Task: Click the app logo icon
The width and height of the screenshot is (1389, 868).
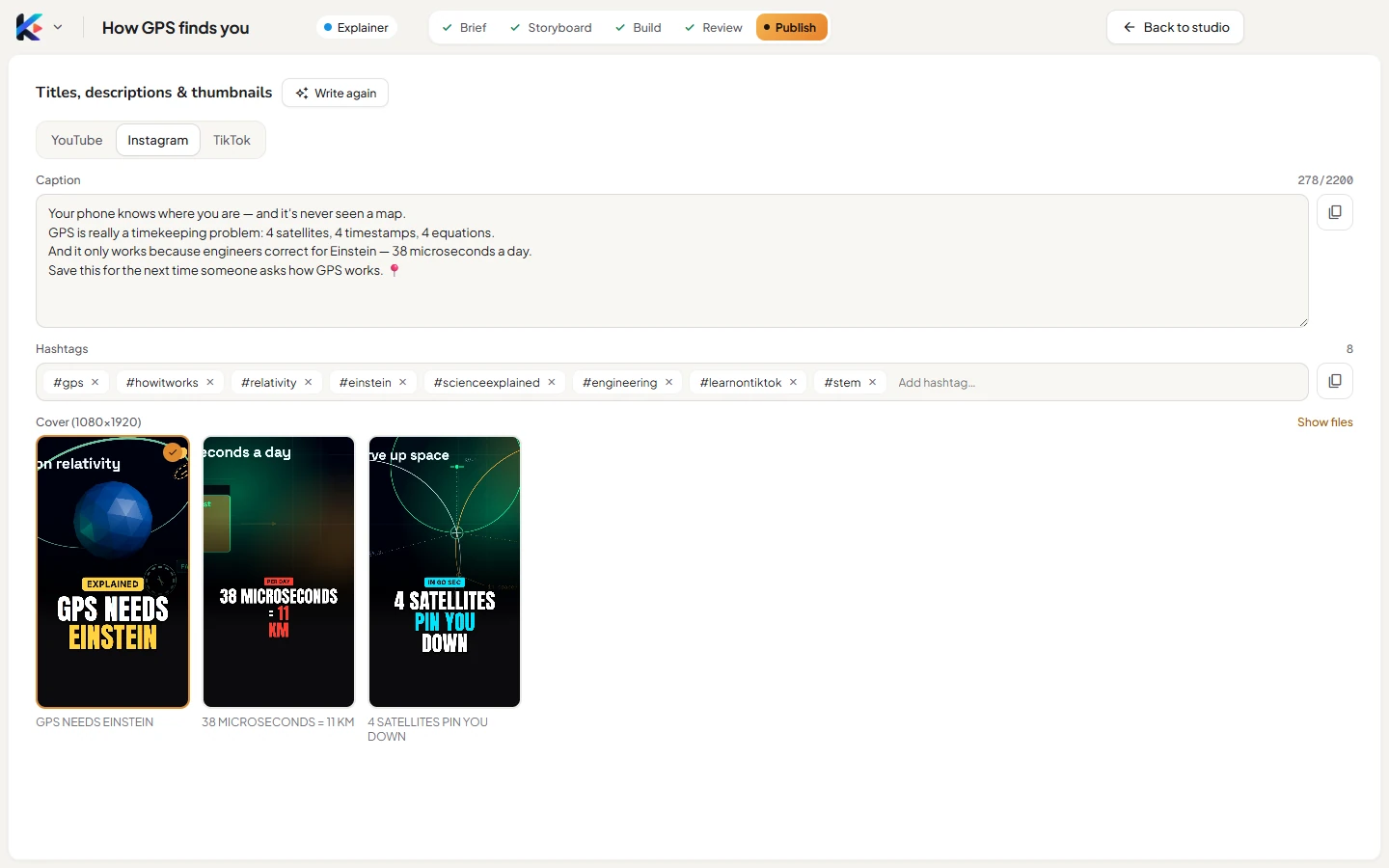Action: [x=29, y=27]
